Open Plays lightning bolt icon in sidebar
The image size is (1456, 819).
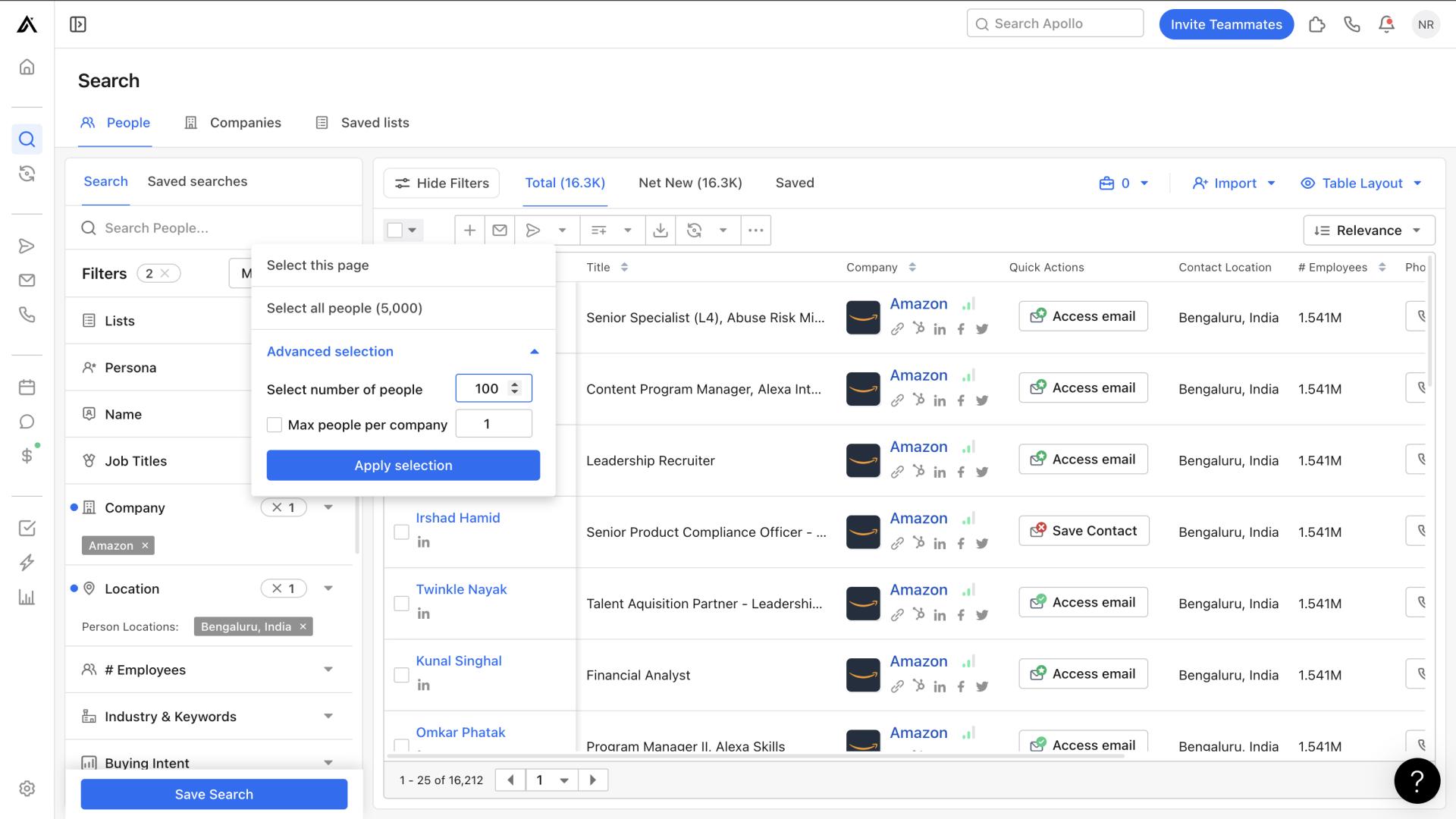tap(27, 563)
